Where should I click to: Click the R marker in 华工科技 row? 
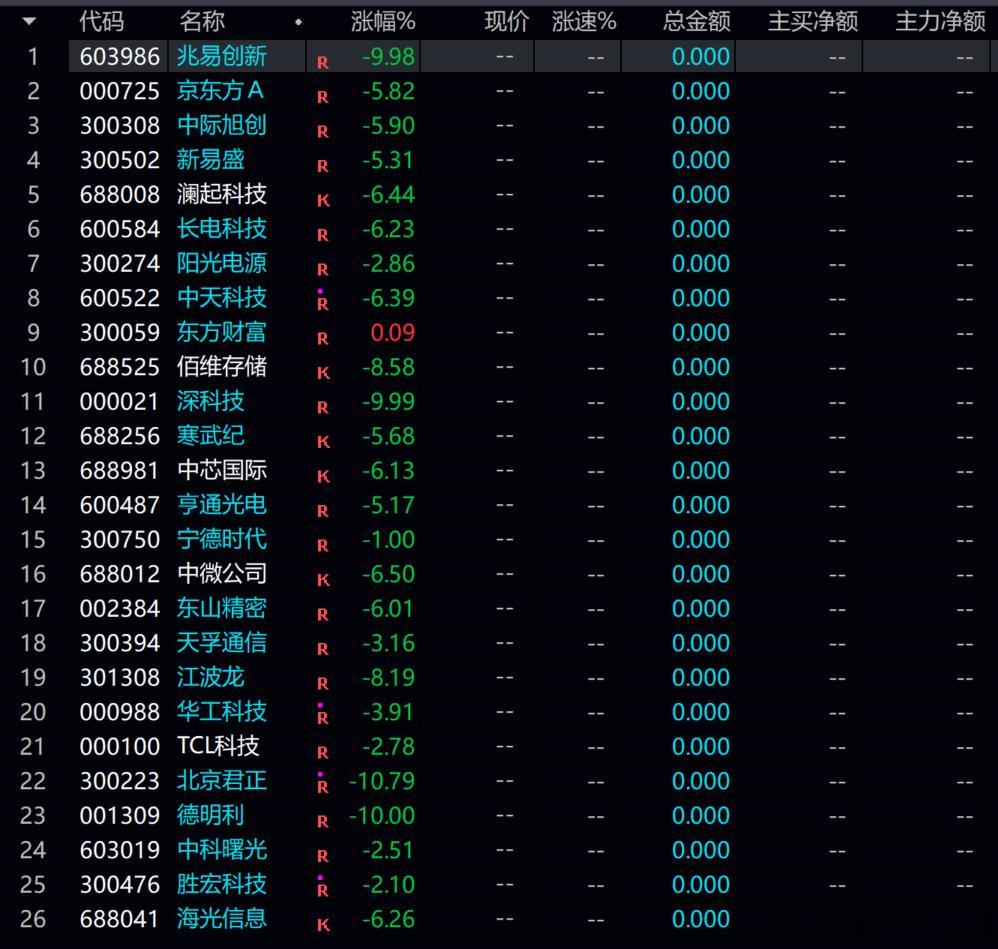click(323, 717)
